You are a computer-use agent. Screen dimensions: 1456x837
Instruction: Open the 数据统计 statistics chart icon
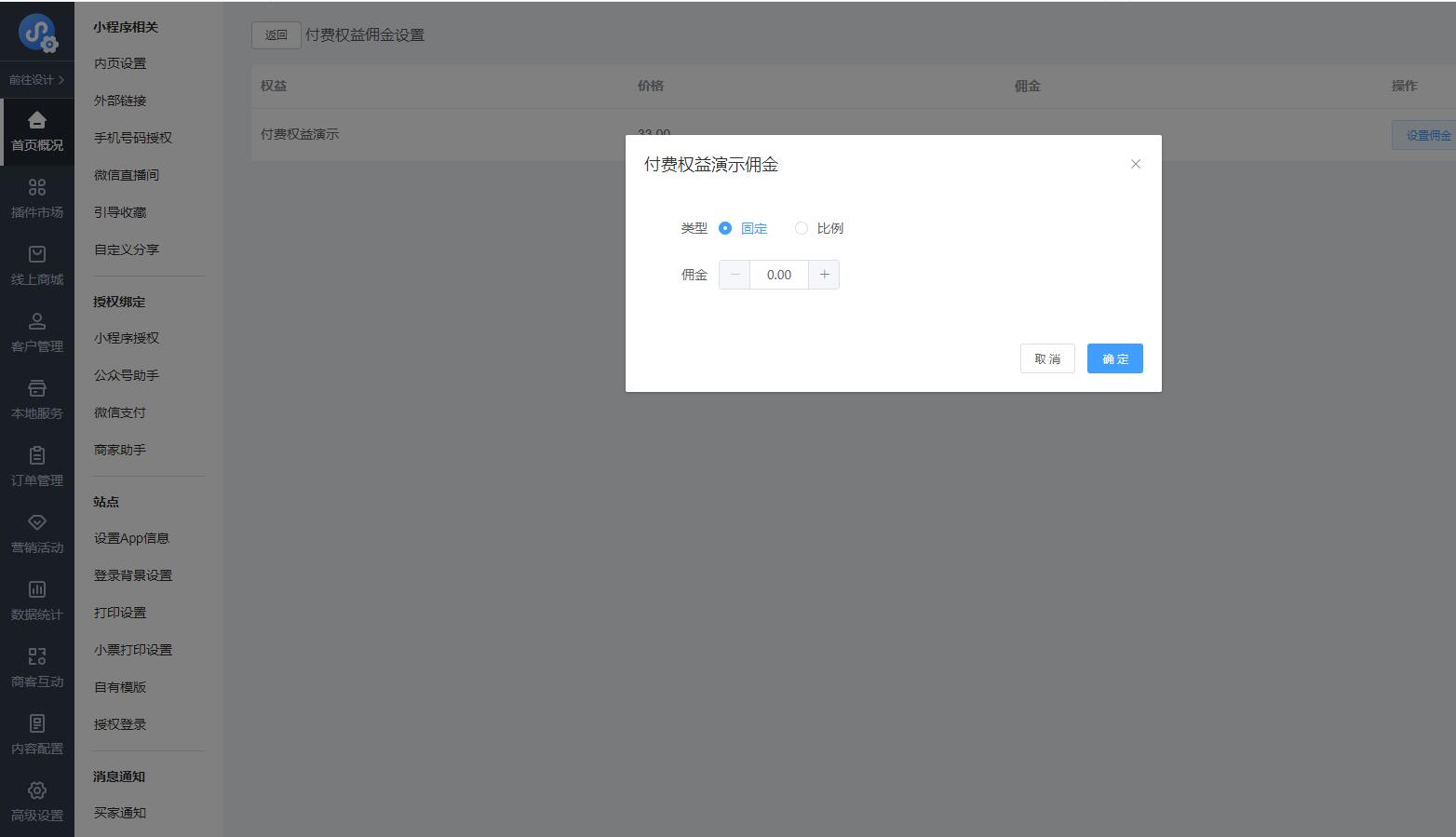pyautogui.click(x=37, y=589)
